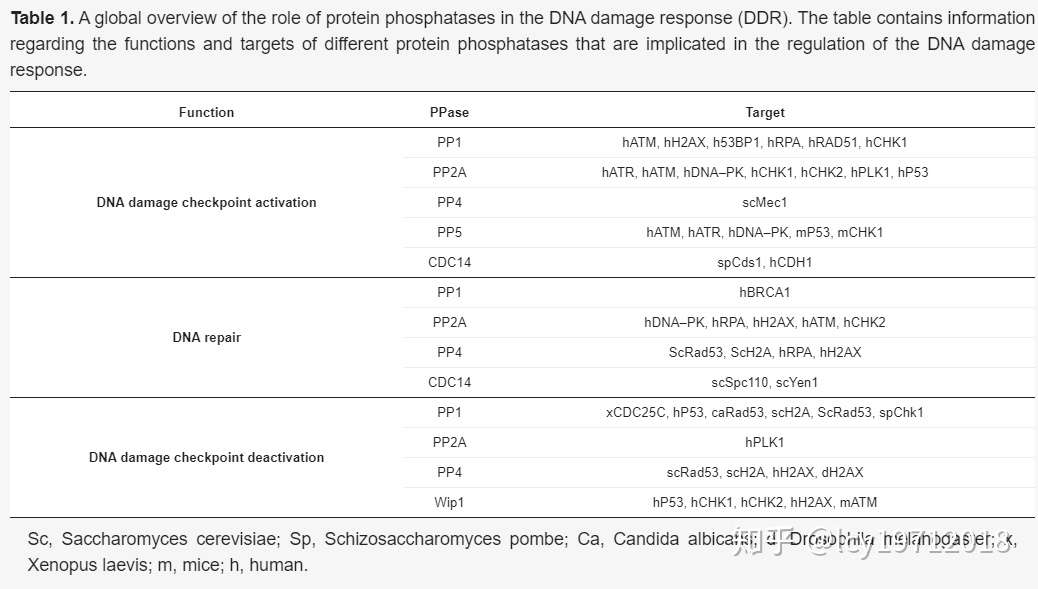
Task: Click the hBRCA1 target cell
Action: point(765,293)
